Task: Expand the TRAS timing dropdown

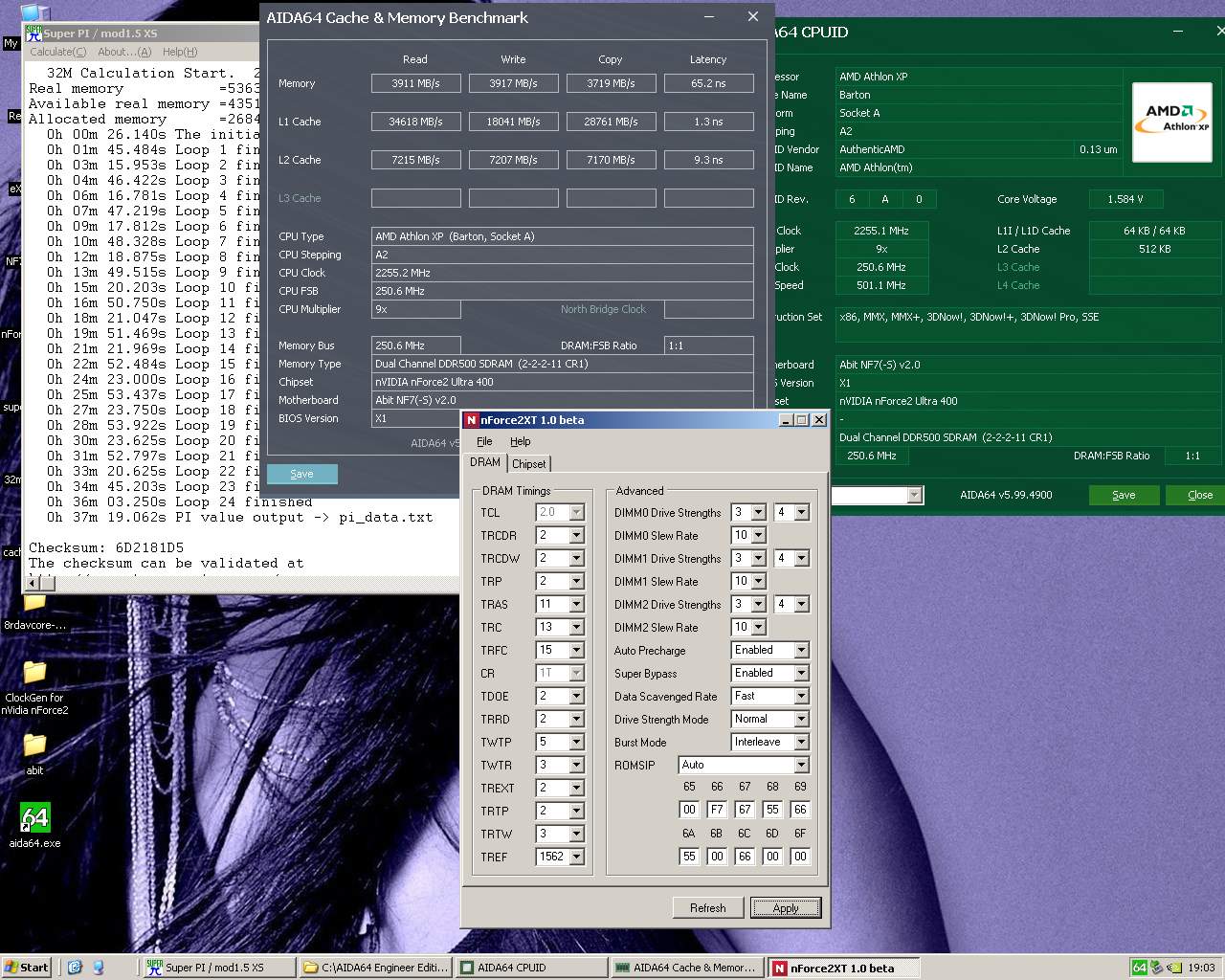Action: pos(576,605)
